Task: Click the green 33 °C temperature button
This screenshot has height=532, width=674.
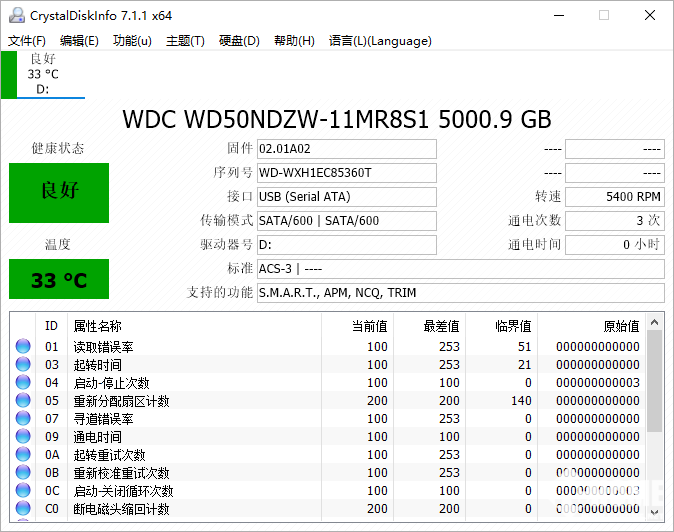Action: [59, 279]
